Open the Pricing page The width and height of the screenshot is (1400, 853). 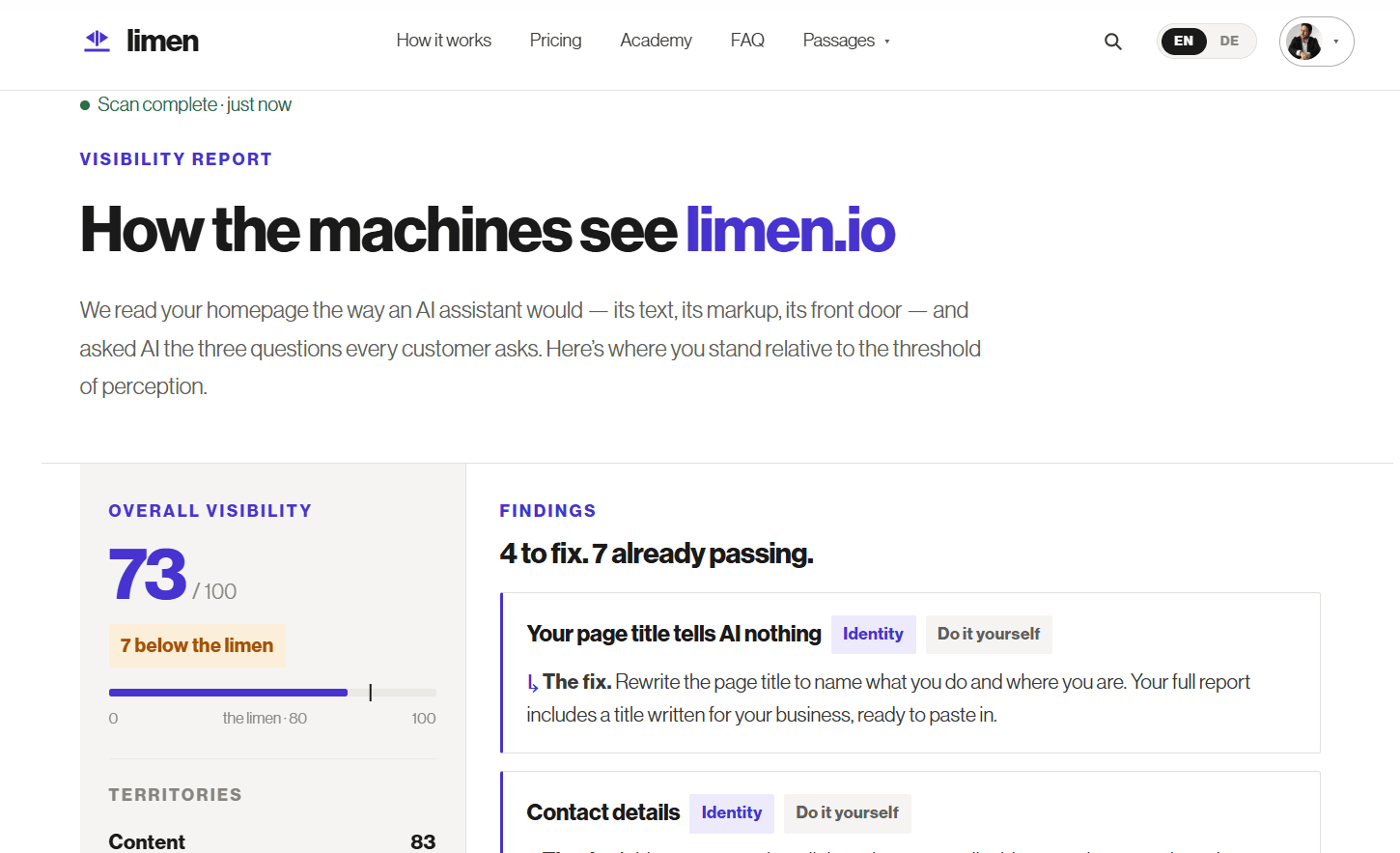556,41
